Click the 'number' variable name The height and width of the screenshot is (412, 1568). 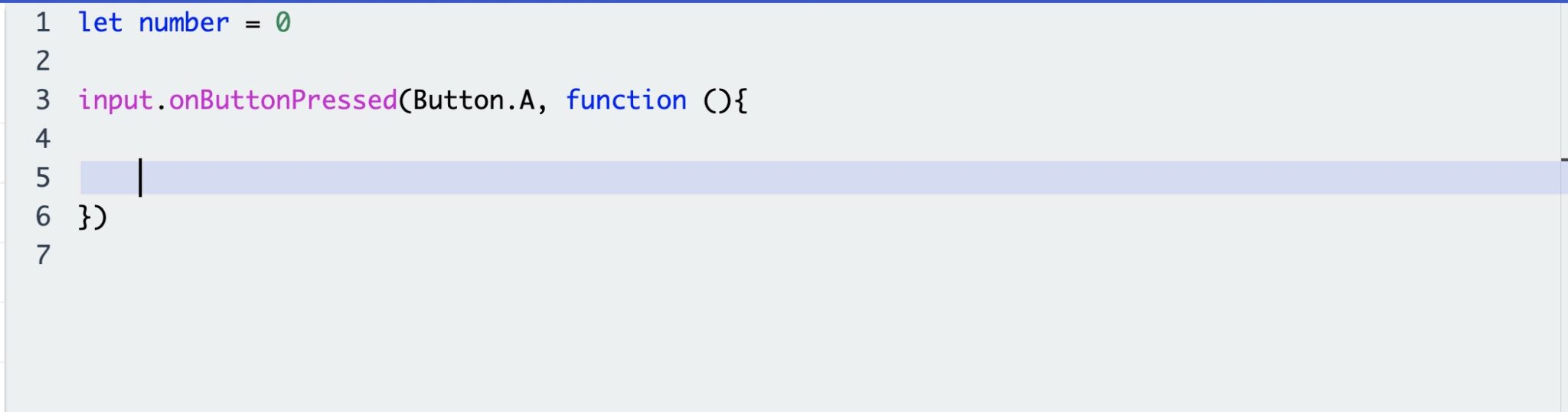(x=184, y=23)
